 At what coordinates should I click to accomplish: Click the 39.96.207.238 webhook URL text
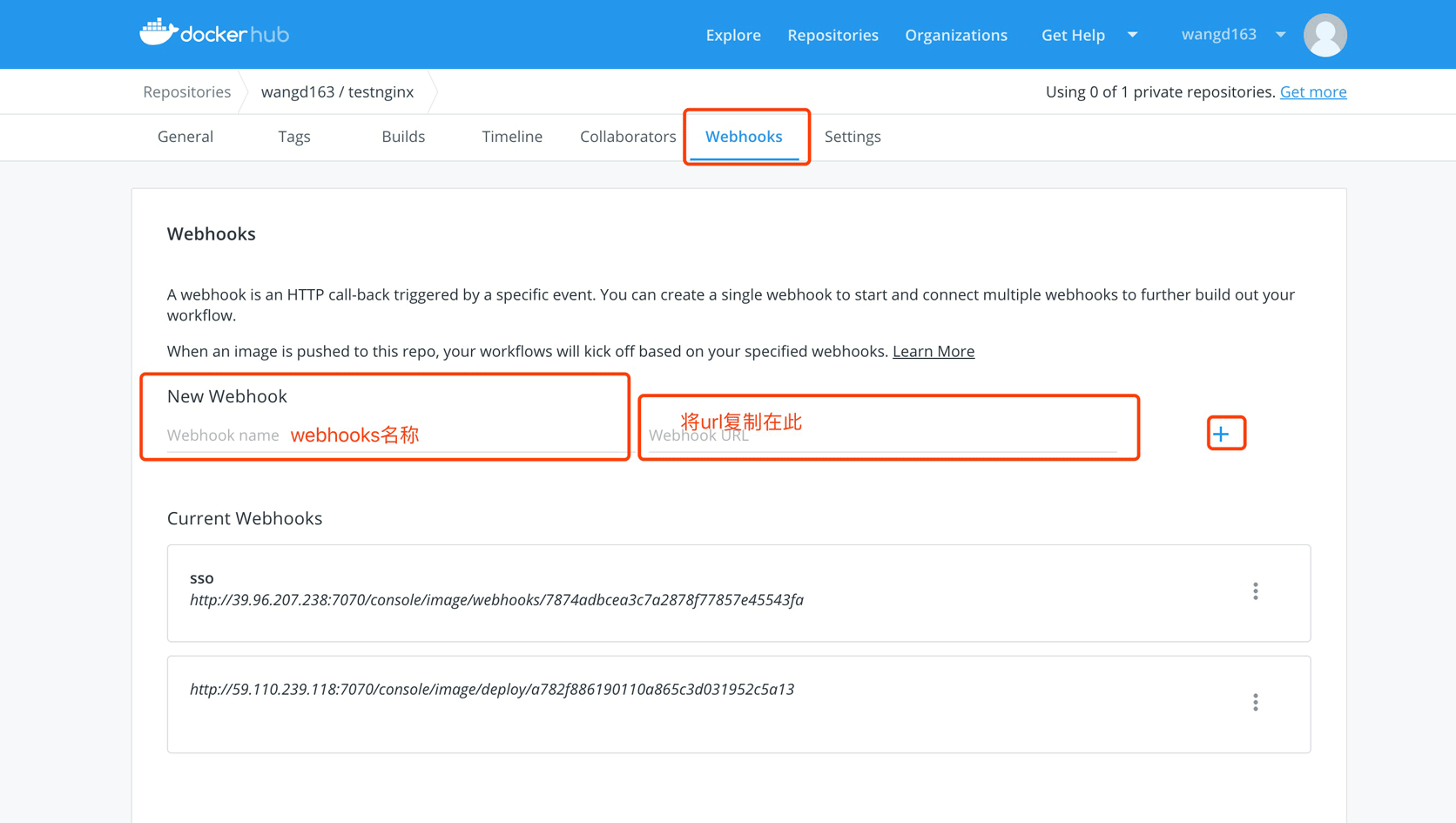[496, 600]
